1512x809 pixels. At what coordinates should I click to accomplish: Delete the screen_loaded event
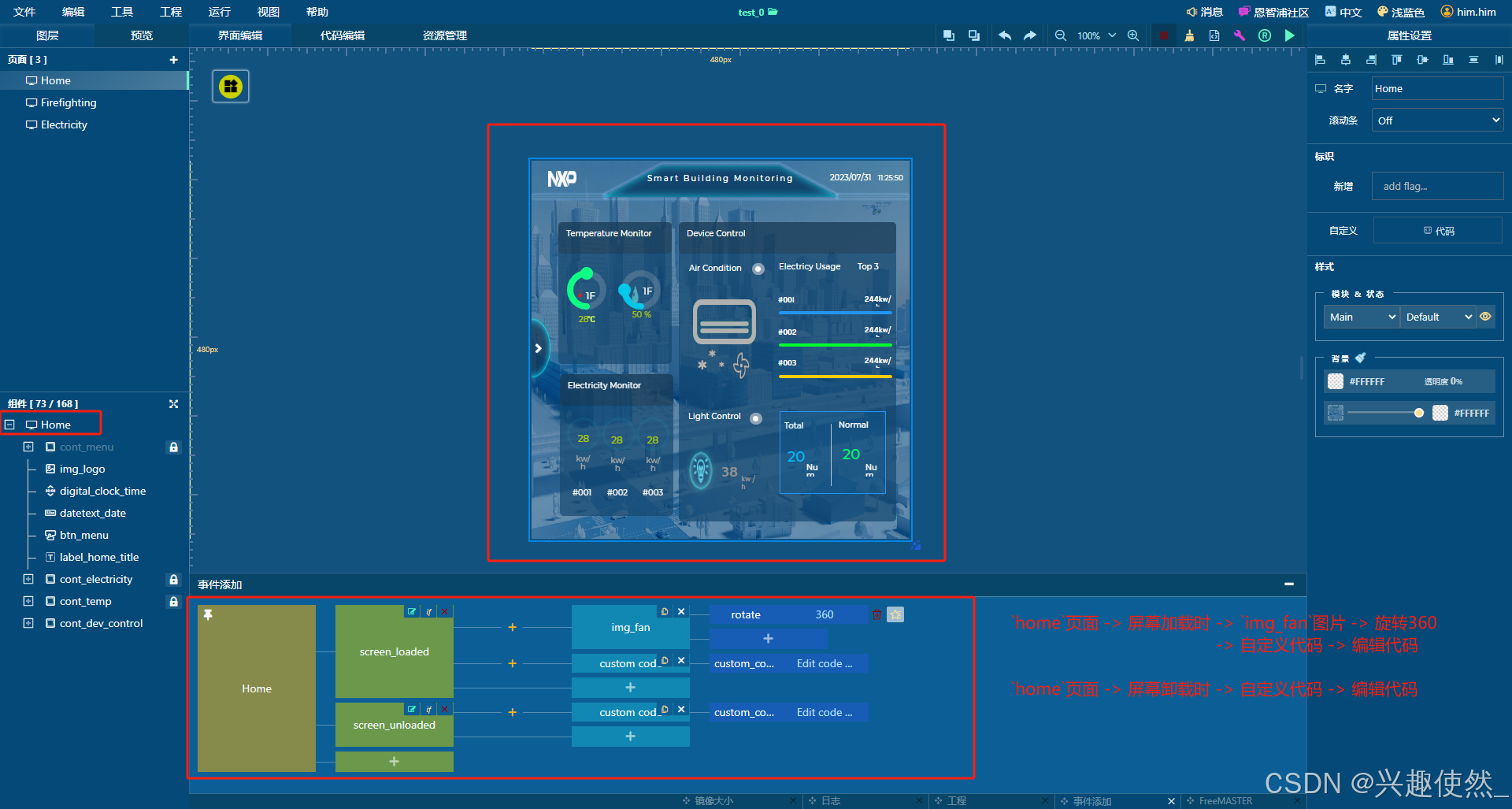pos(445,611)
